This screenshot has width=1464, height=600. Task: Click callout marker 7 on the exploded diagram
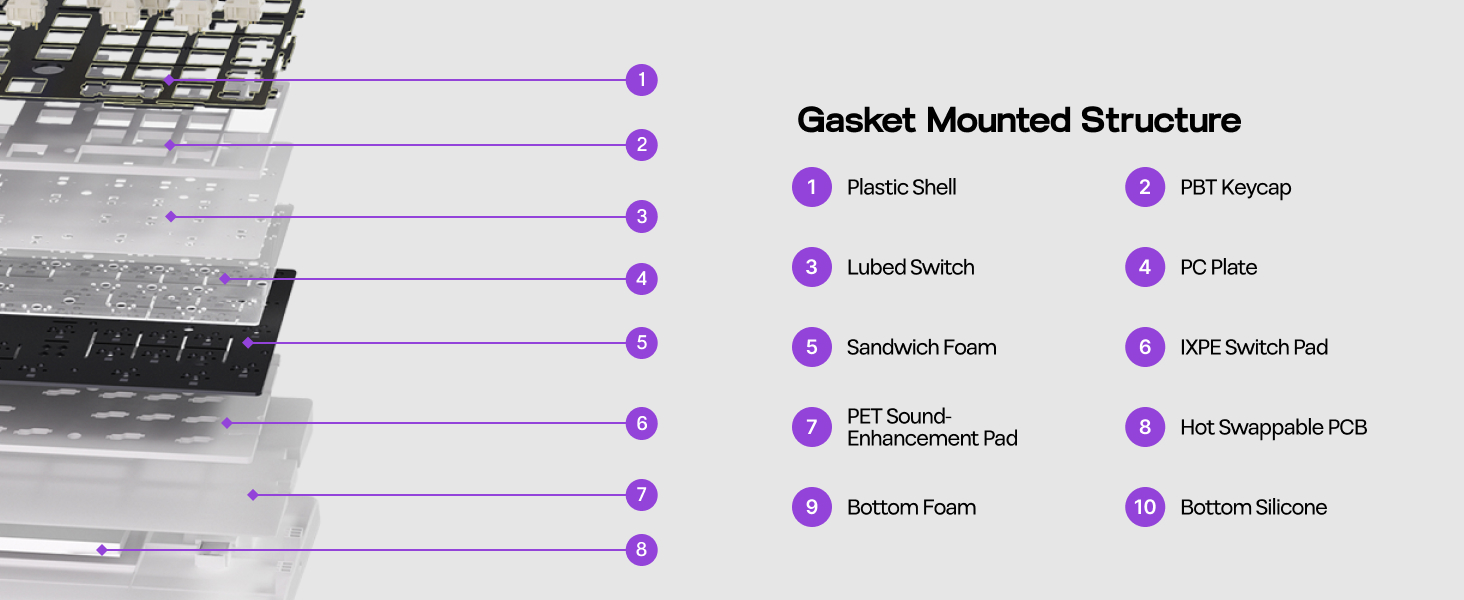[642, 494]
